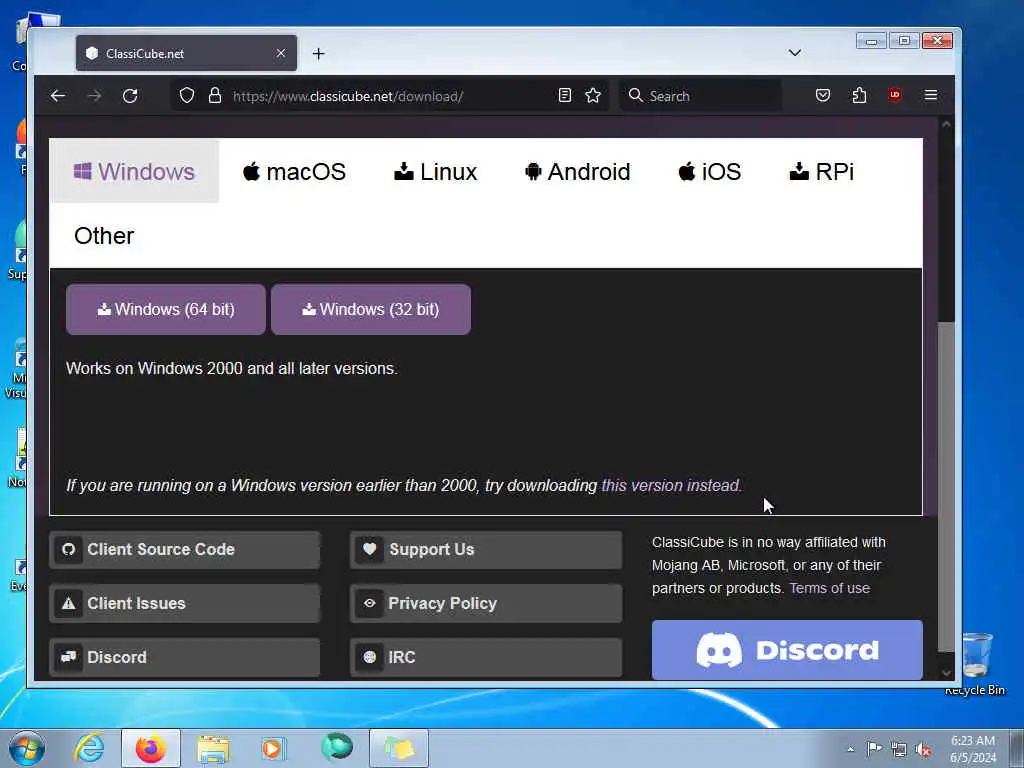1024x768 pixels.
Task: Open the Windows Start menu orb
Action: [x=27, y=748]
